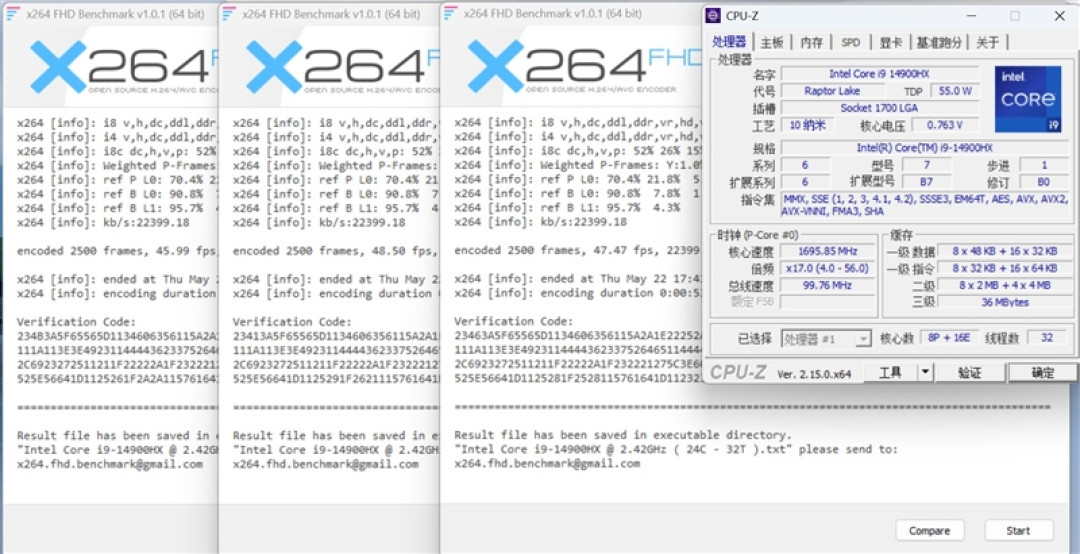1080x554 pixels.
Task: Click the core voltage value 0.763 V
Action: pyautogui.click(x=944, y=125)
